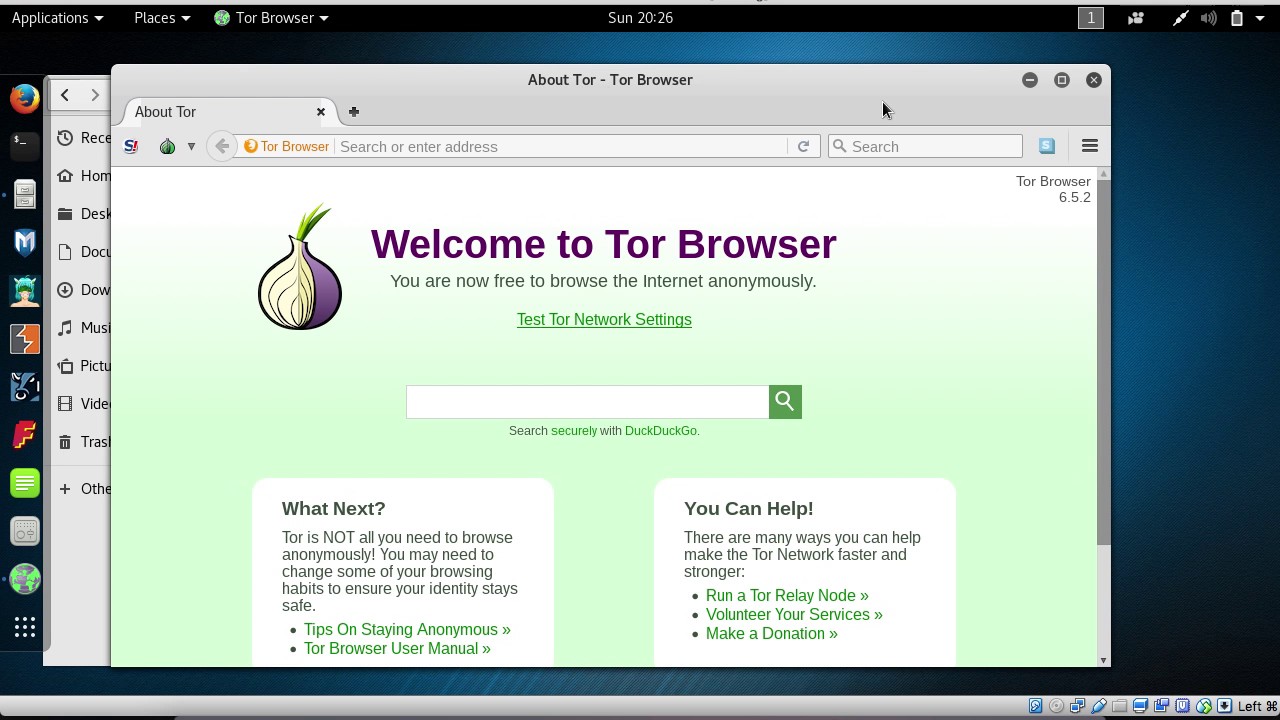Open a new tab with plus button

tap(354, 112)
